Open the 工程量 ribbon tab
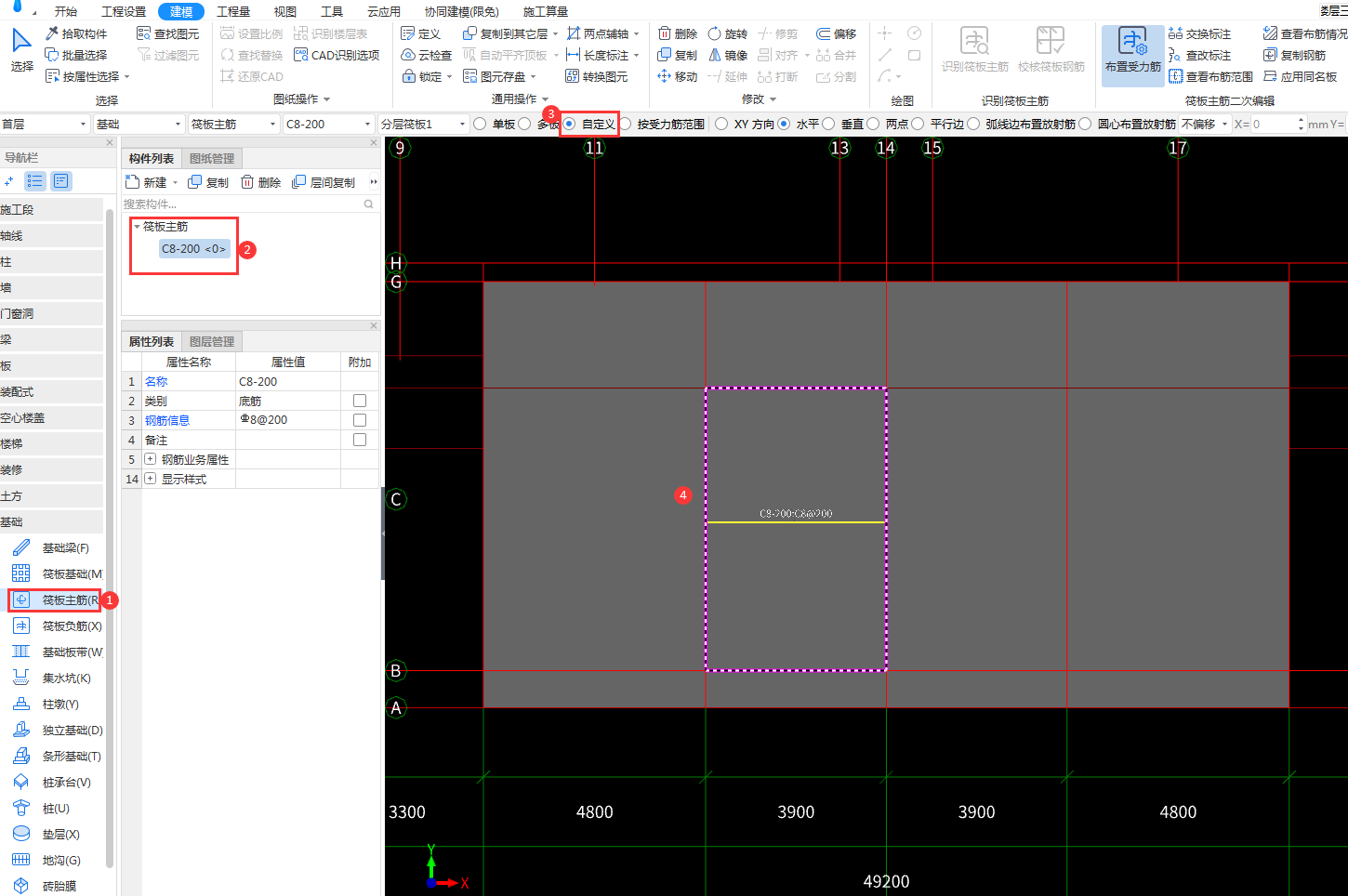This screenshot has height=896, width=1348. (233, 11)
